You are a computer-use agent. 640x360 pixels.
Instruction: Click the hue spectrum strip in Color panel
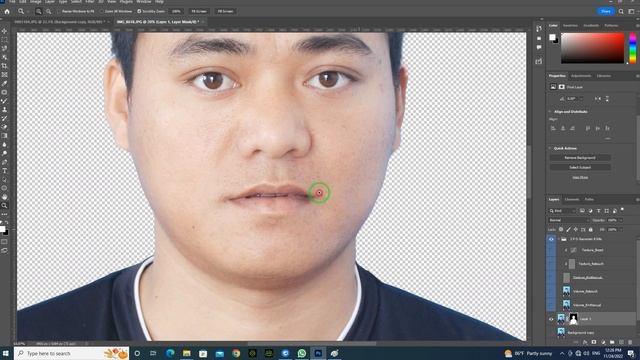(633, 48)
